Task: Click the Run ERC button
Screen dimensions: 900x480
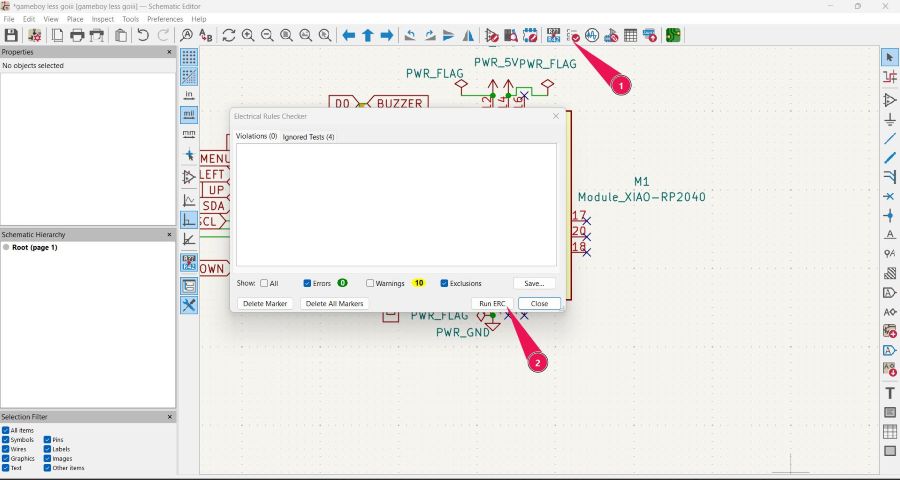Action: (x=492, y=303)
